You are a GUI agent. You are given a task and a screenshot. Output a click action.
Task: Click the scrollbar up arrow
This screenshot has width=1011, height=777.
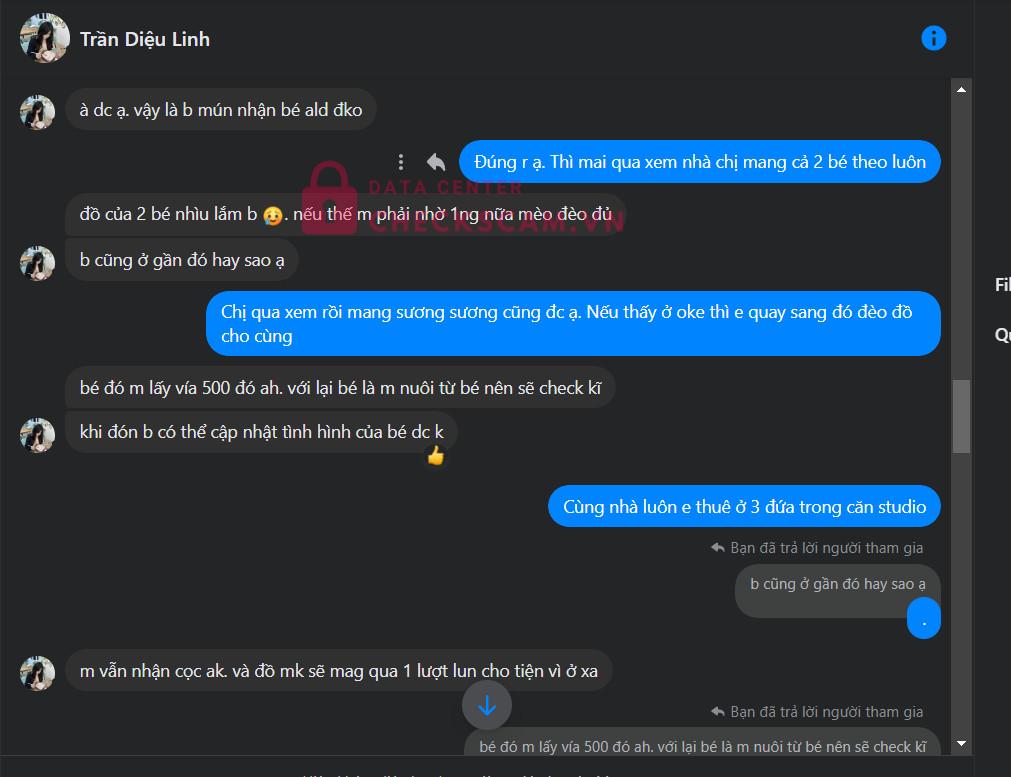pos(961,90)
